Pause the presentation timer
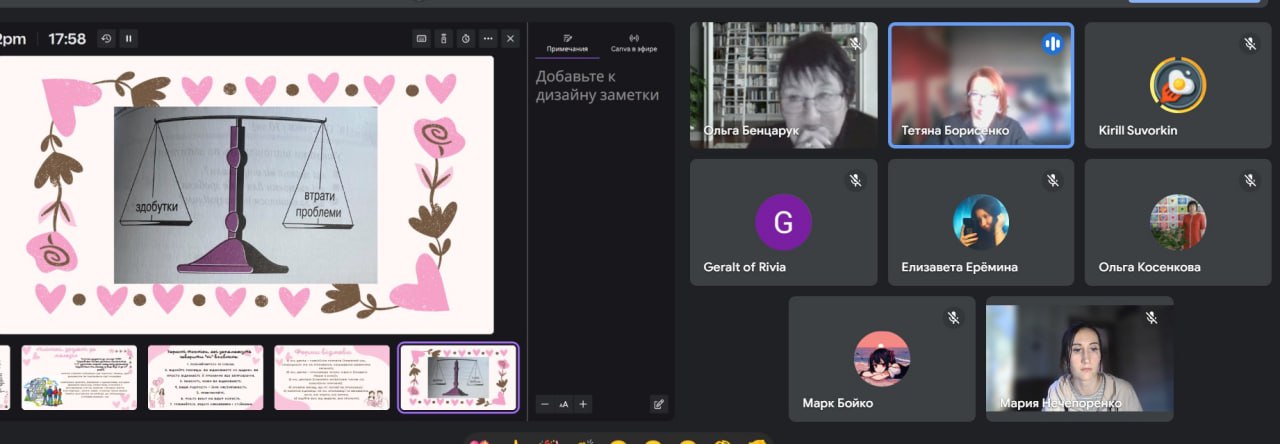This screenshot has width=1280, height=444. pos(128,39)
